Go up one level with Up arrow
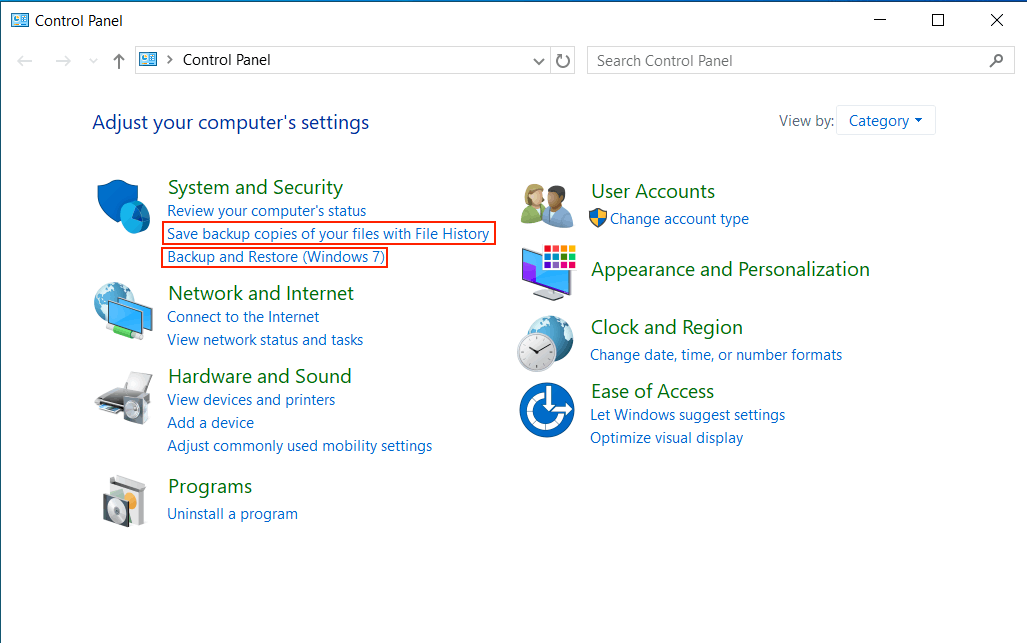This screenshot has width=1027, height=643. [x=119, y=61]
